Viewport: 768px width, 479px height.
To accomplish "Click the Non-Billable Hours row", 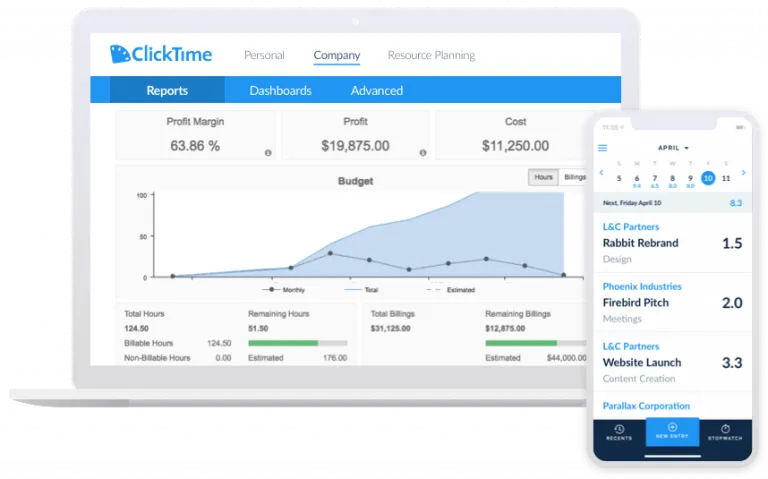I will [x=178, y=358].
